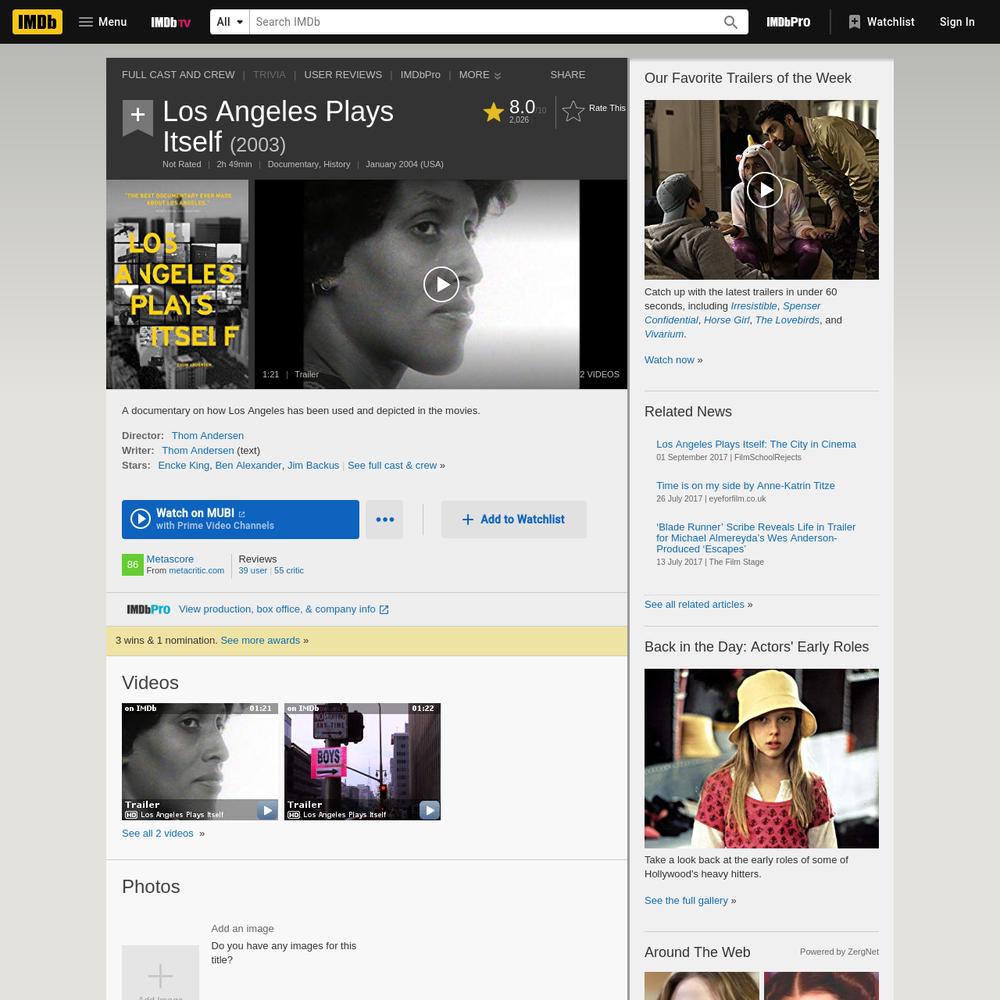Viewport: 1000px width, 1000px height.
Task: Click View production, box office info
Action: pyautogui.click(x=277, y=609)
